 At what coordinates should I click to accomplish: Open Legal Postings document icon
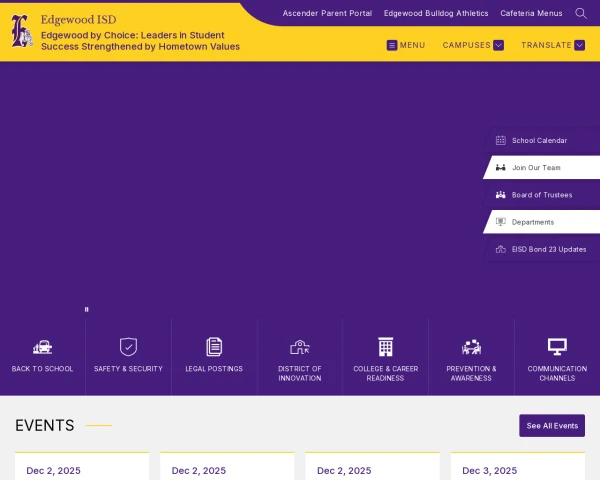click(214, 347)
